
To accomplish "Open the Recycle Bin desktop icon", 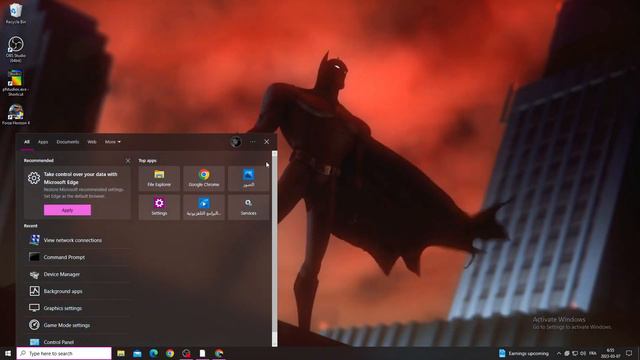I will point(16,13).
